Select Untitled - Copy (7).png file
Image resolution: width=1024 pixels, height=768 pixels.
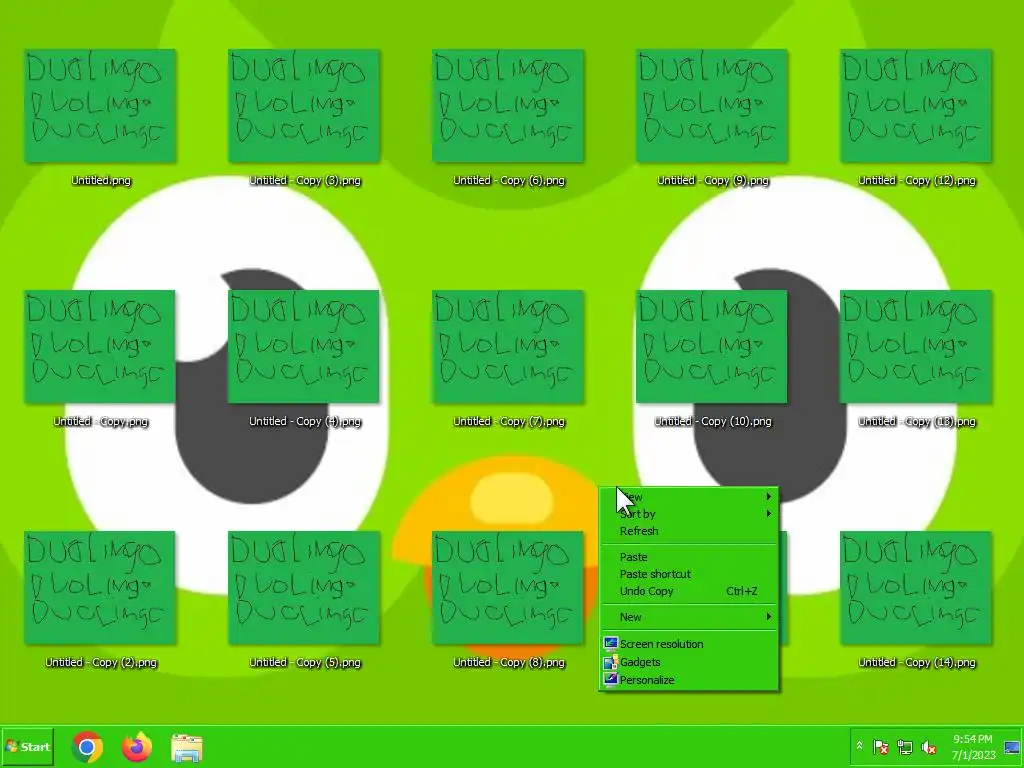coord(508,359)
